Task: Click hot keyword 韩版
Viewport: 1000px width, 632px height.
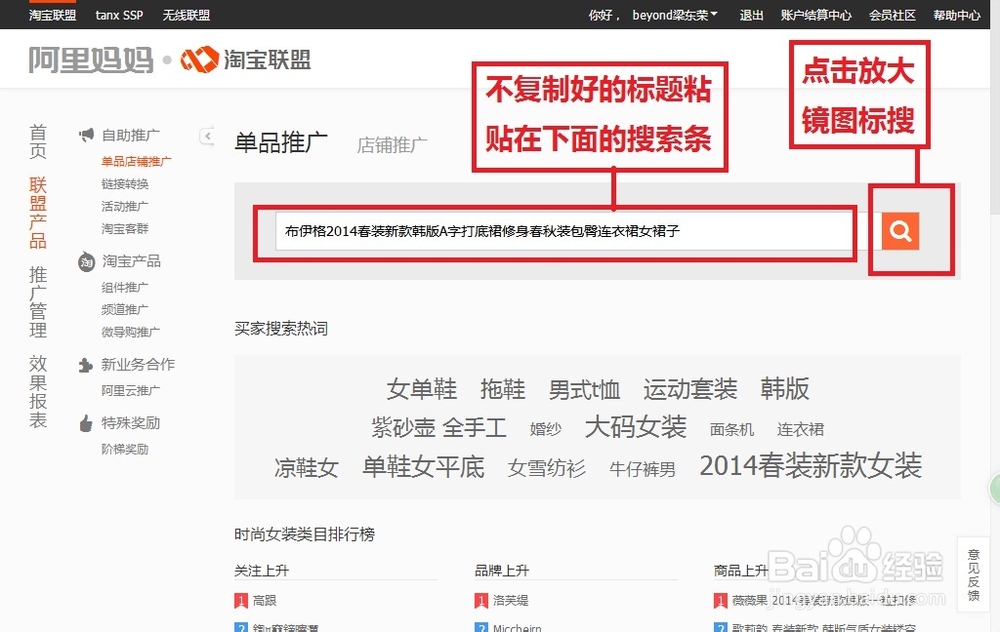Action: pyautogui.click(x=784, y=388)
